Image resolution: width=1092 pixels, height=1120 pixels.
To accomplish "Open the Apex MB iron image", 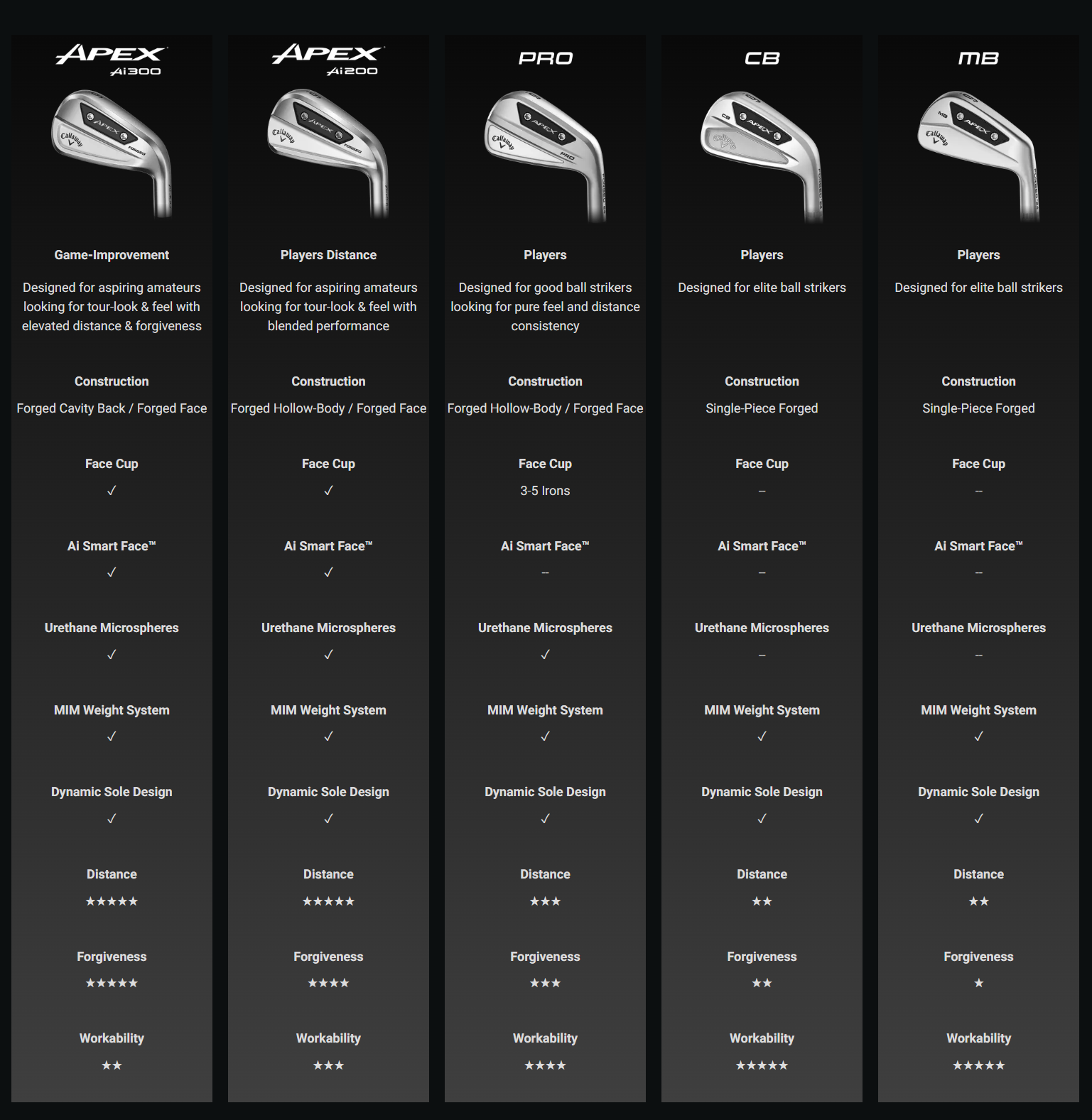I will click(x=978, y=156).
